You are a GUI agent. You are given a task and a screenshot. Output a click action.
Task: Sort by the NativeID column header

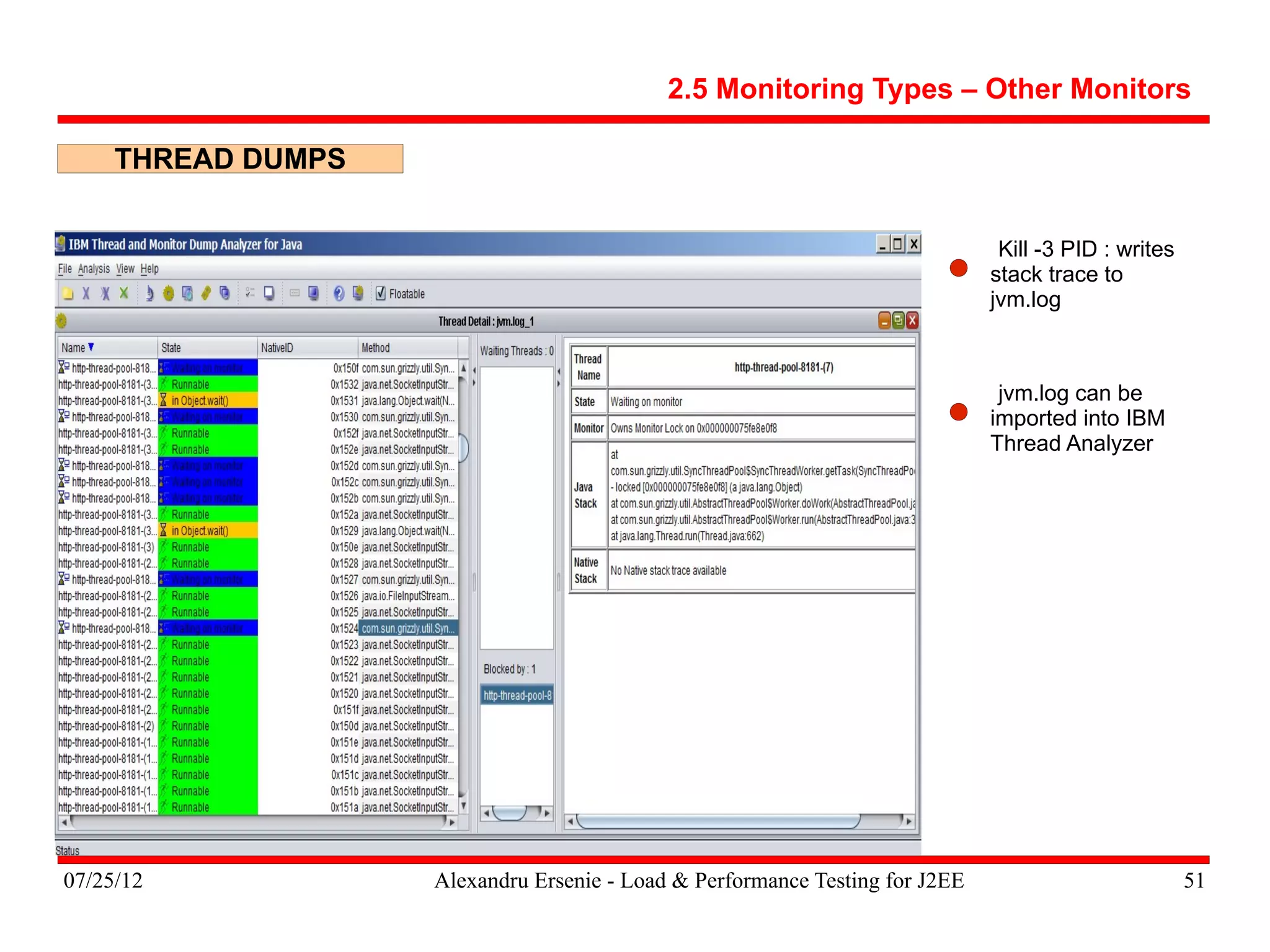pyautogui.click(x=307, y=347)
